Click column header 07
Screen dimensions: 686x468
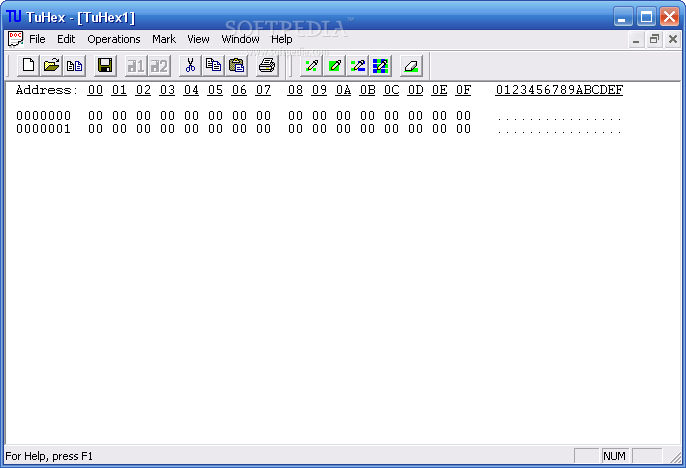(x=263, y=90)
